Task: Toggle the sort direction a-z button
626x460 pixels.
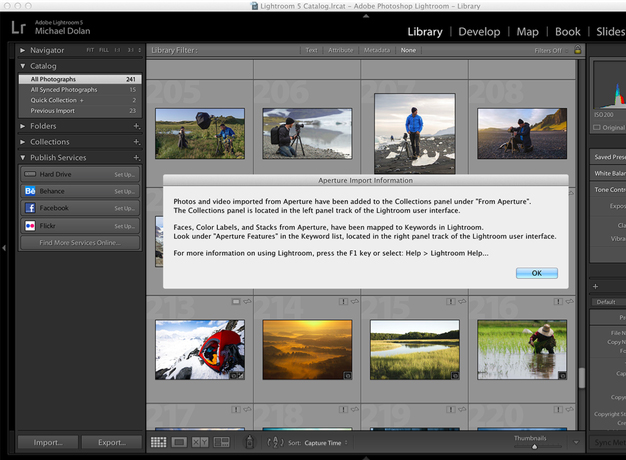Action: (x=276, y=442)
